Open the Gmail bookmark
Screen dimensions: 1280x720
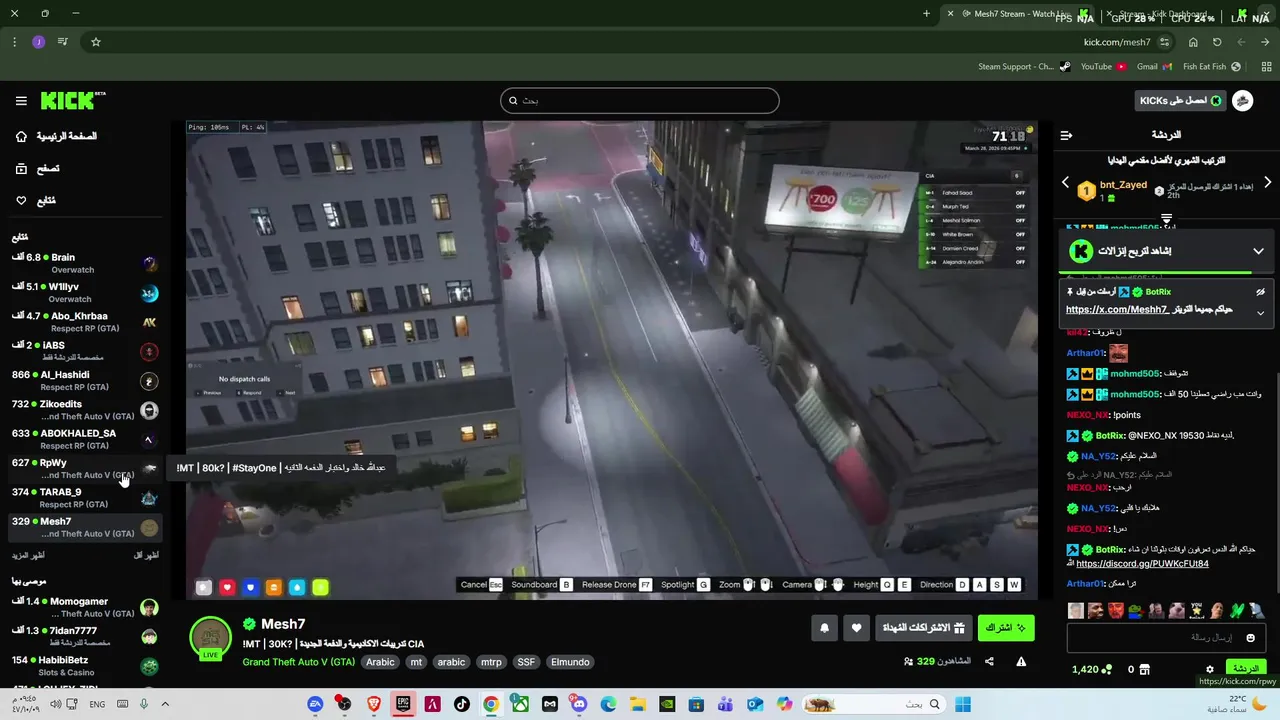1154,67
